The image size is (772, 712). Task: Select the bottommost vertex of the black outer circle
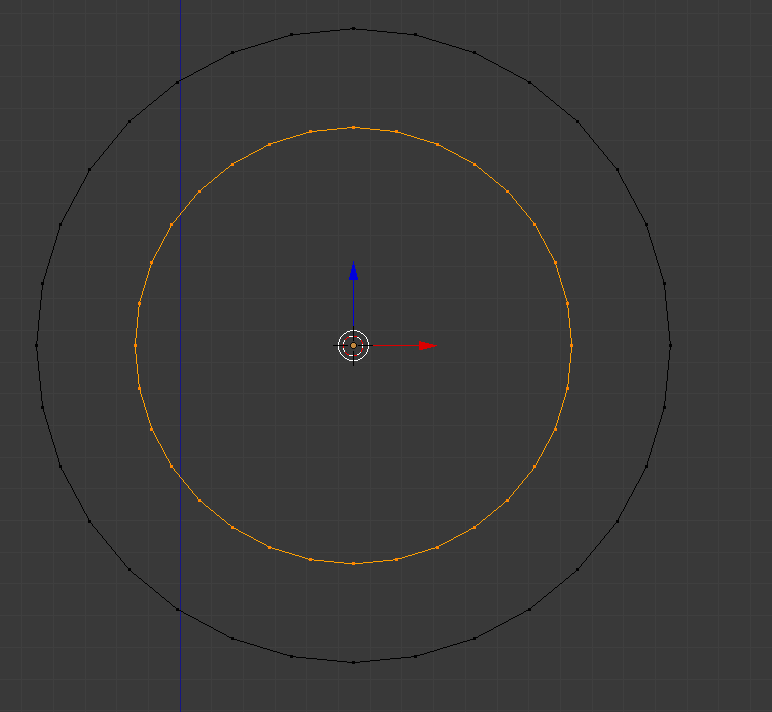coord(354,663)
